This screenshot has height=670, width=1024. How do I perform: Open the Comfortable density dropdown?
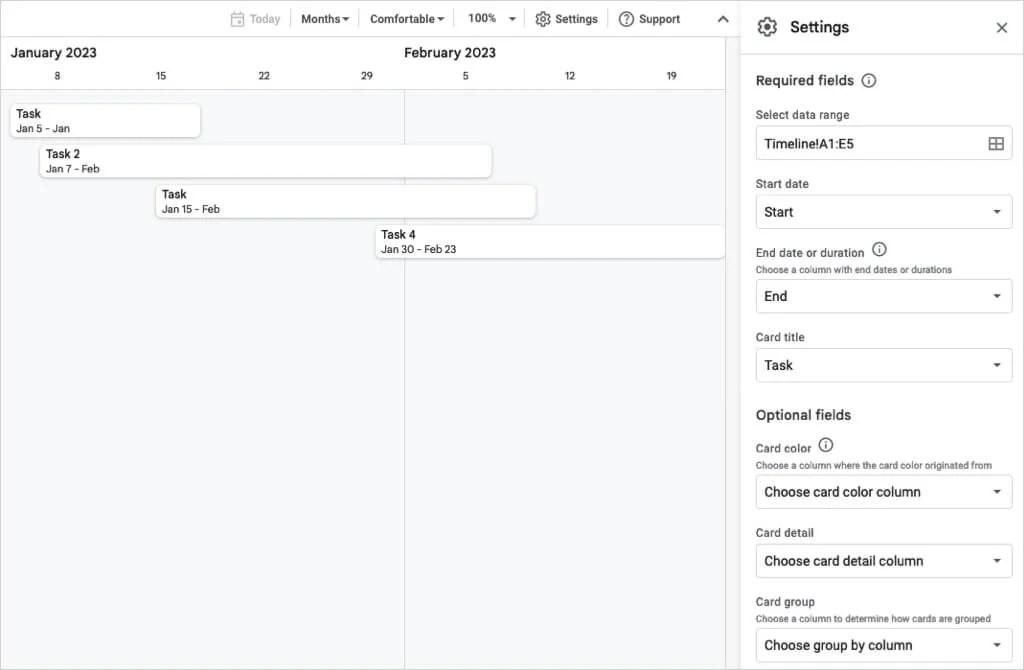(x=407, y=18)
